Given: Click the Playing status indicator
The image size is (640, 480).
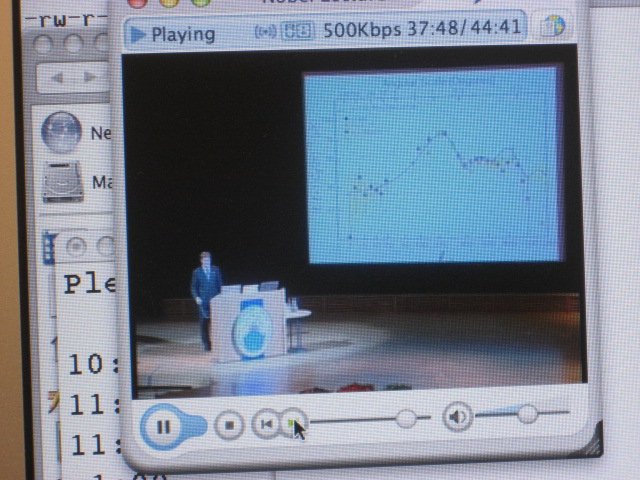Looking at the screenshot, I should point(173,34).
